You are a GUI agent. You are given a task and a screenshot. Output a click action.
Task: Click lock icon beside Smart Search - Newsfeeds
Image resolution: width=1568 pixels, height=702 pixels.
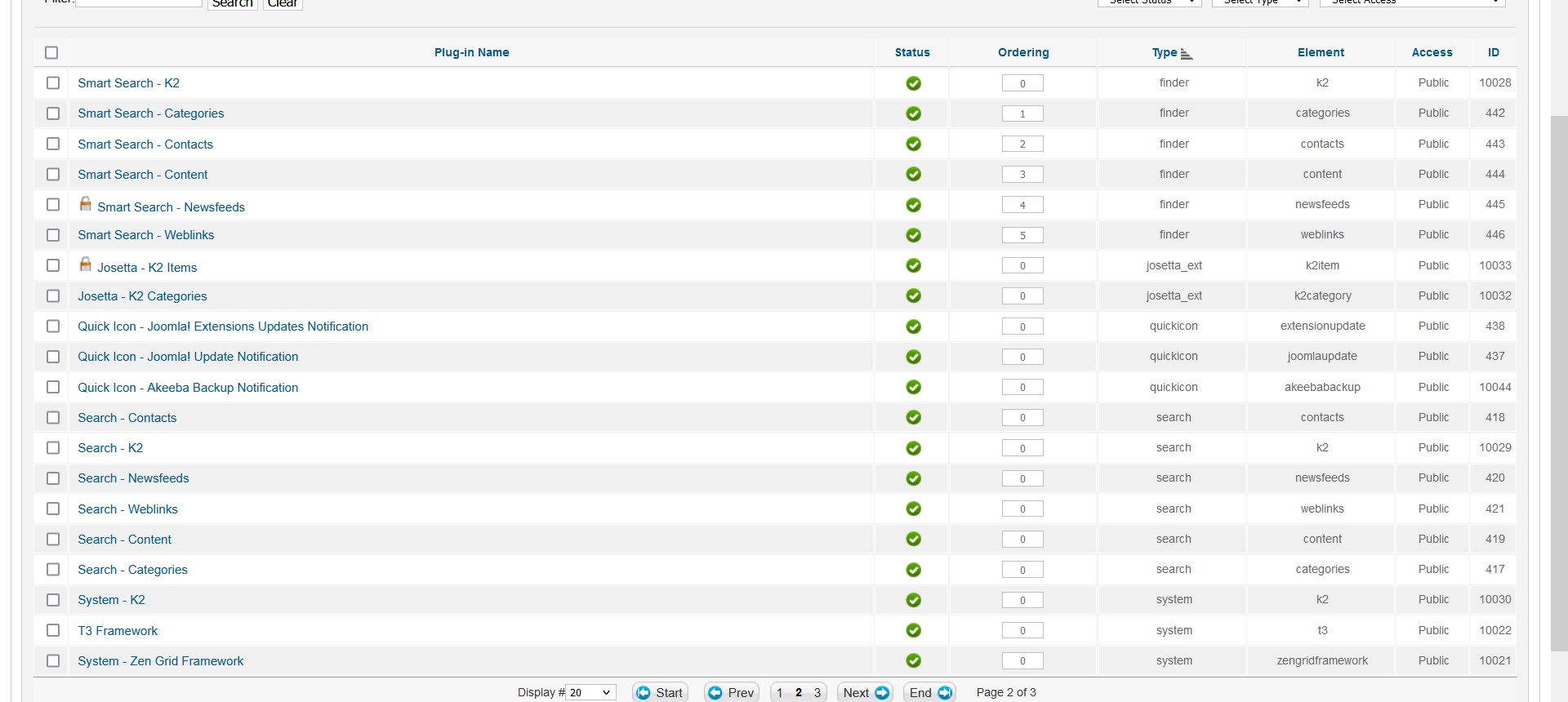click(x=85, y=203)
